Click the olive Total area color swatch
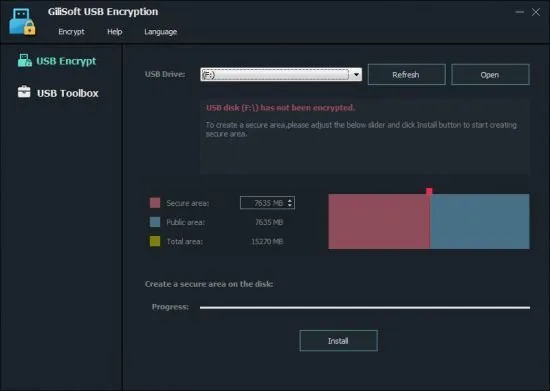Image resolution: width=550 pixels, height=391 pixels. click(155, 241)
